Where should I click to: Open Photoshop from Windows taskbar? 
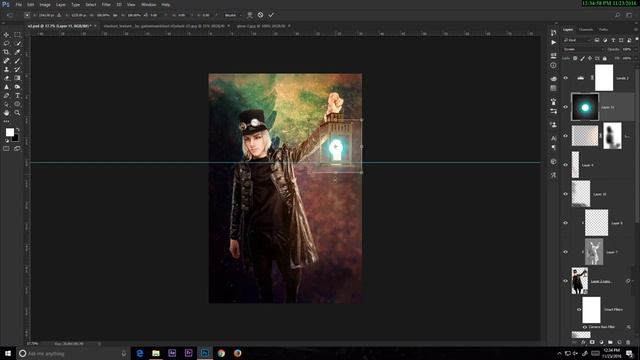(204, 353)
